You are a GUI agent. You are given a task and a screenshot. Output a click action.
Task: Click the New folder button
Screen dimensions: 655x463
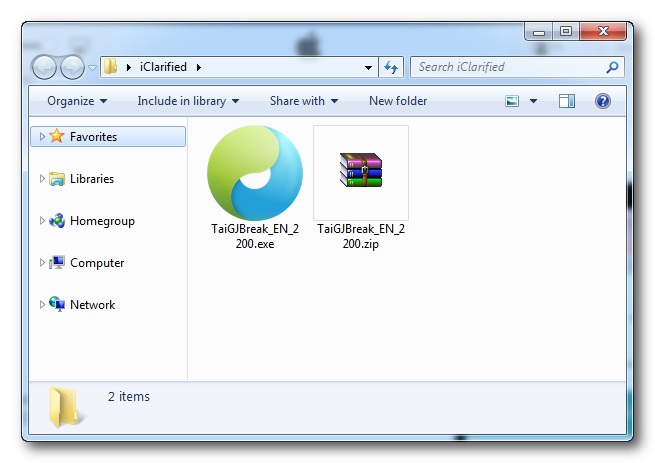coord(398,101)
